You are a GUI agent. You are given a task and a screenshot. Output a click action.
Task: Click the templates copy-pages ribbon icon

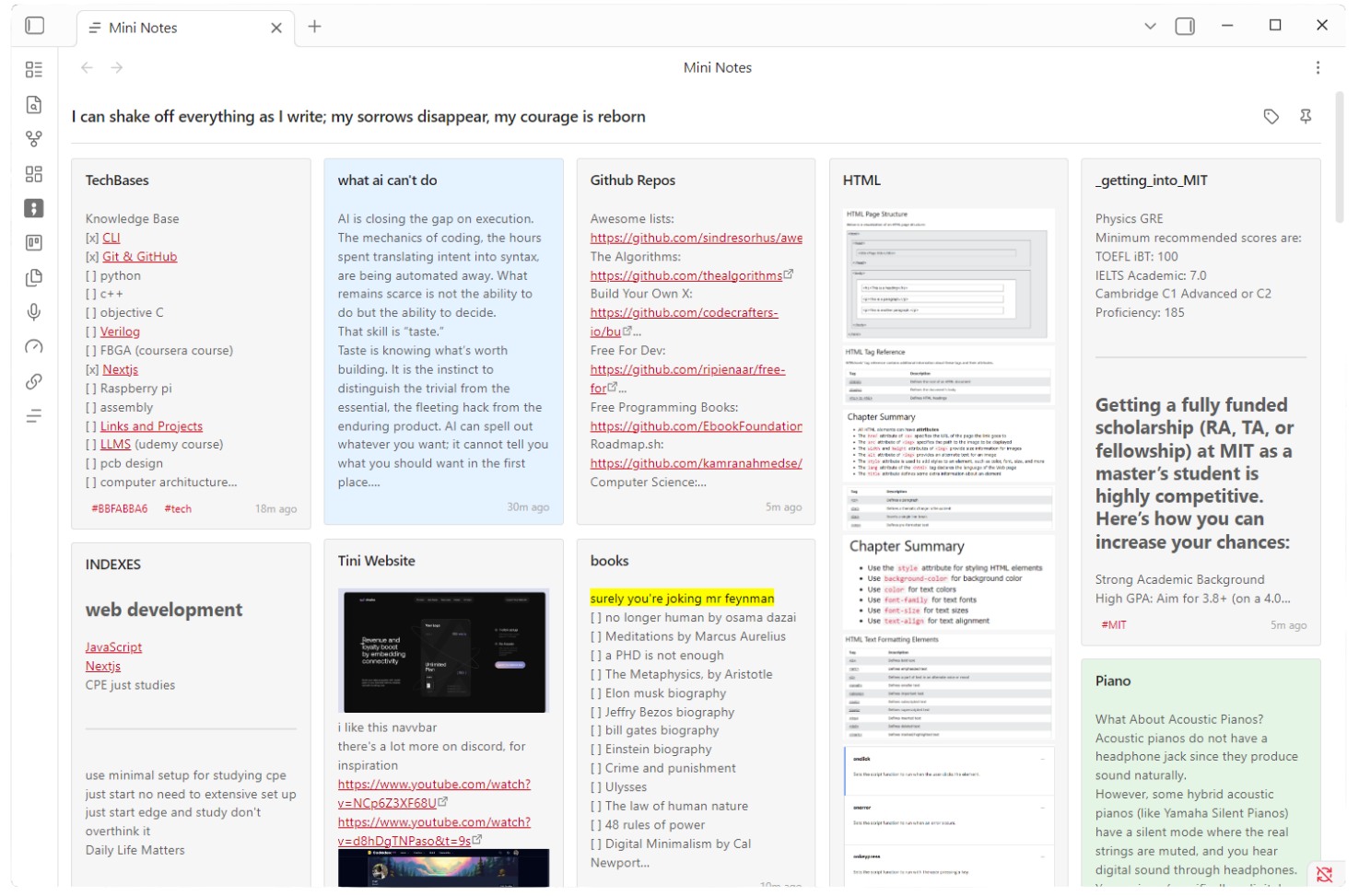[x=34, y=277]
